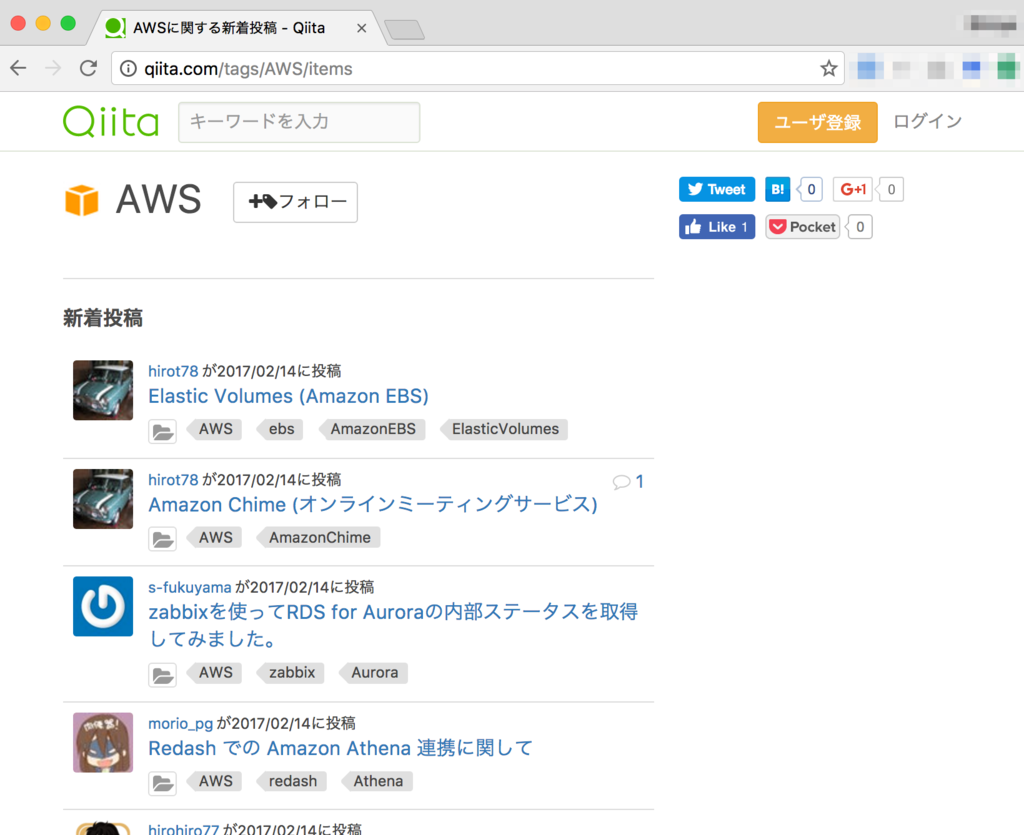Click the ログイン link
Screen dimensions: 1024x835
click(x=927, y=121)
